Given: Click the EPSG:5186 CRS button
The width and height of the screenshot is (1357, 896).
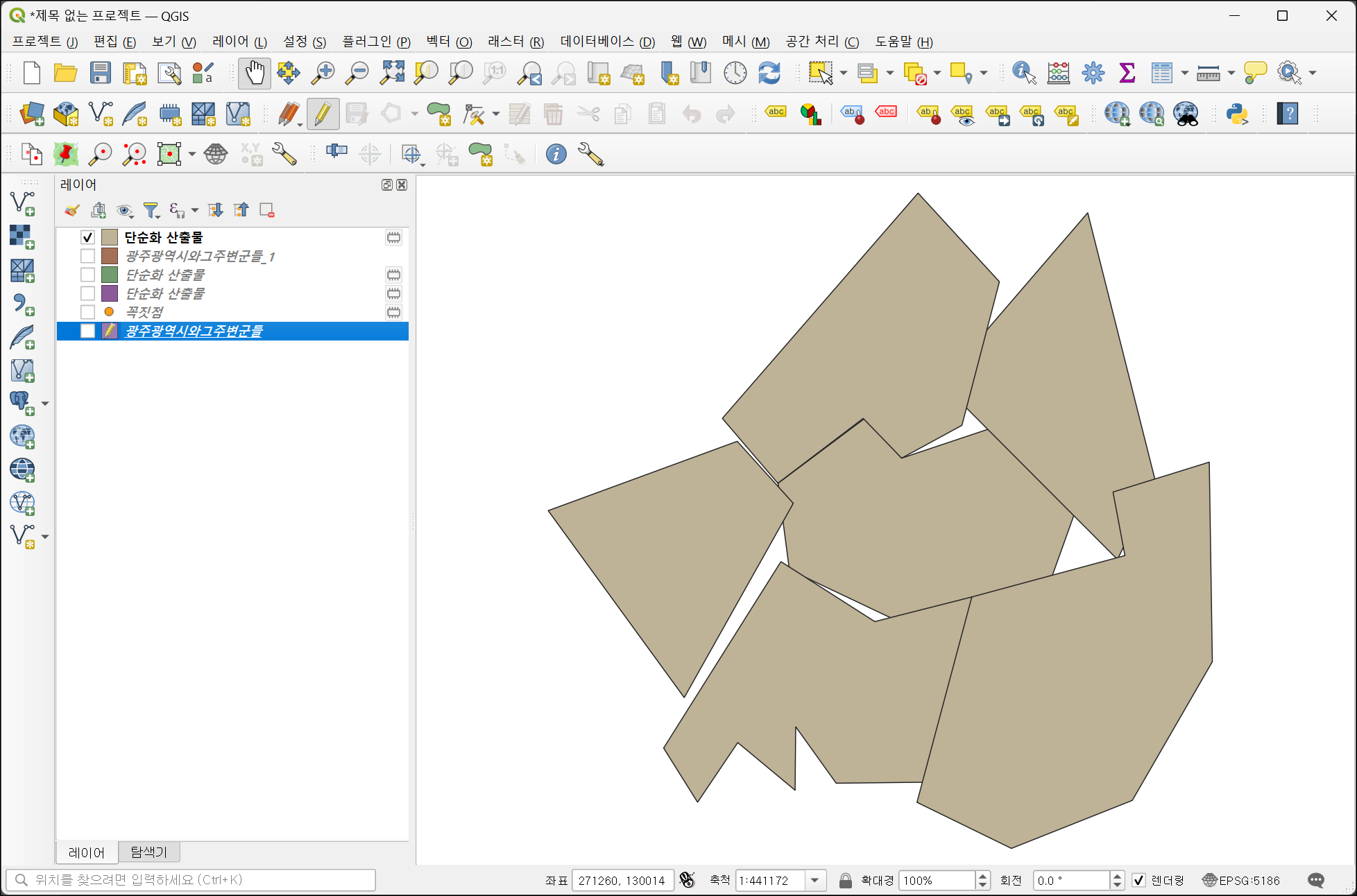Looking at the screenshot, I should pyautogui.click(x=1241, y=880).
